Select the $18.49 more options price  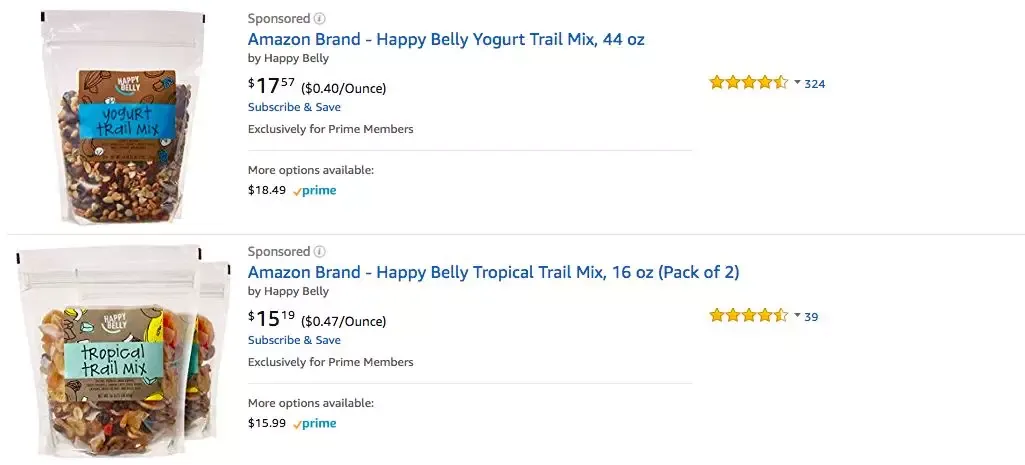coord(266,191)
